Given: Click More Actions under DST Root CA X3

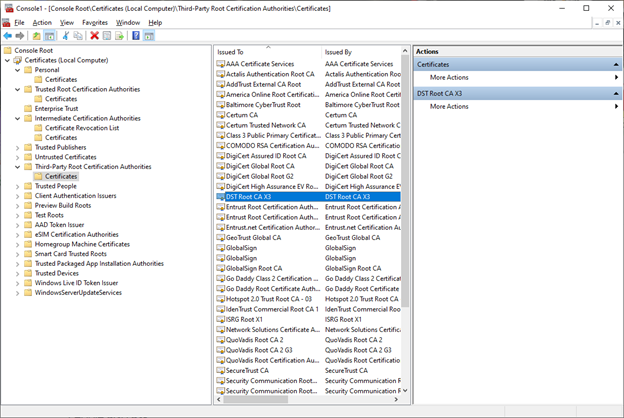Looking at the screenshot, I should [449, 106].
